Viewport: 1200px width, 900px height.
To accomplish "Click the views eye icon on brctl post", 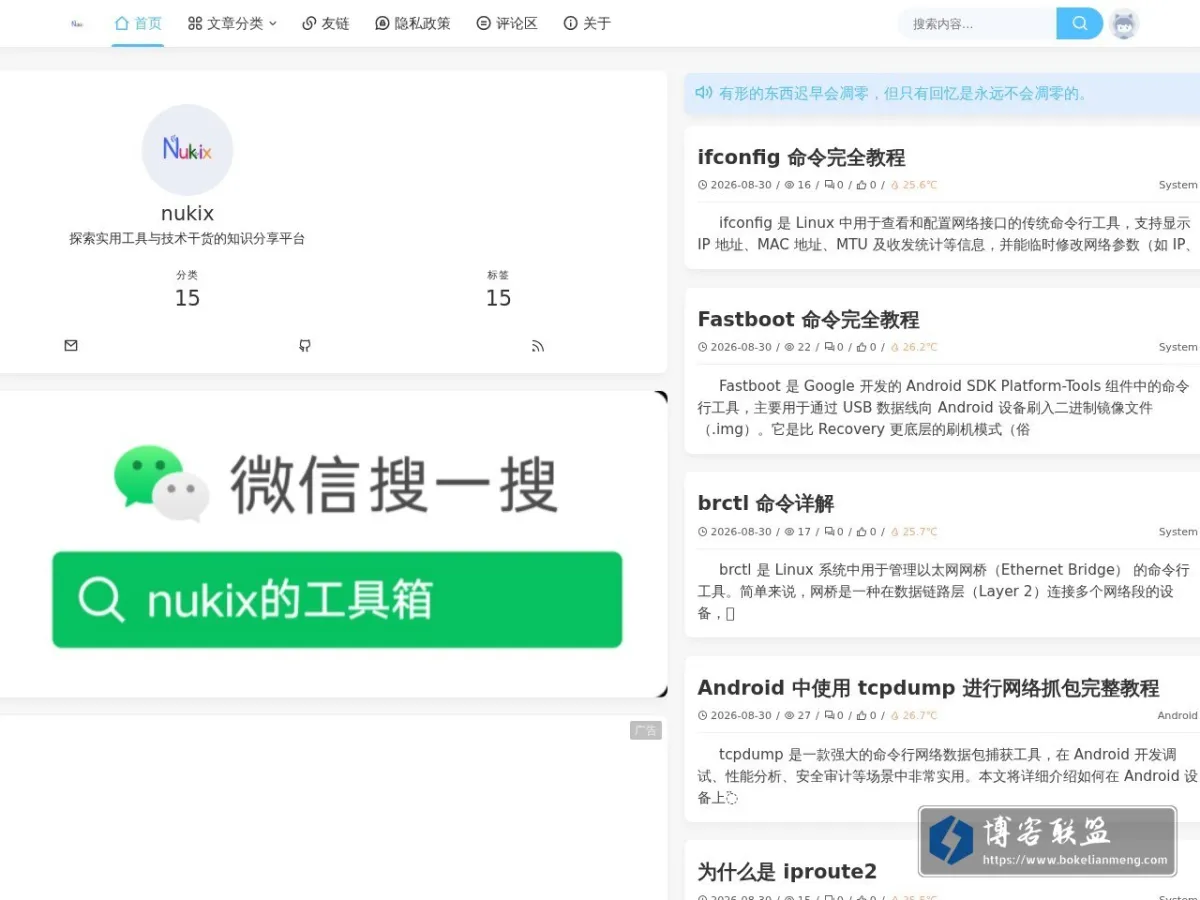I will [789, 532].
